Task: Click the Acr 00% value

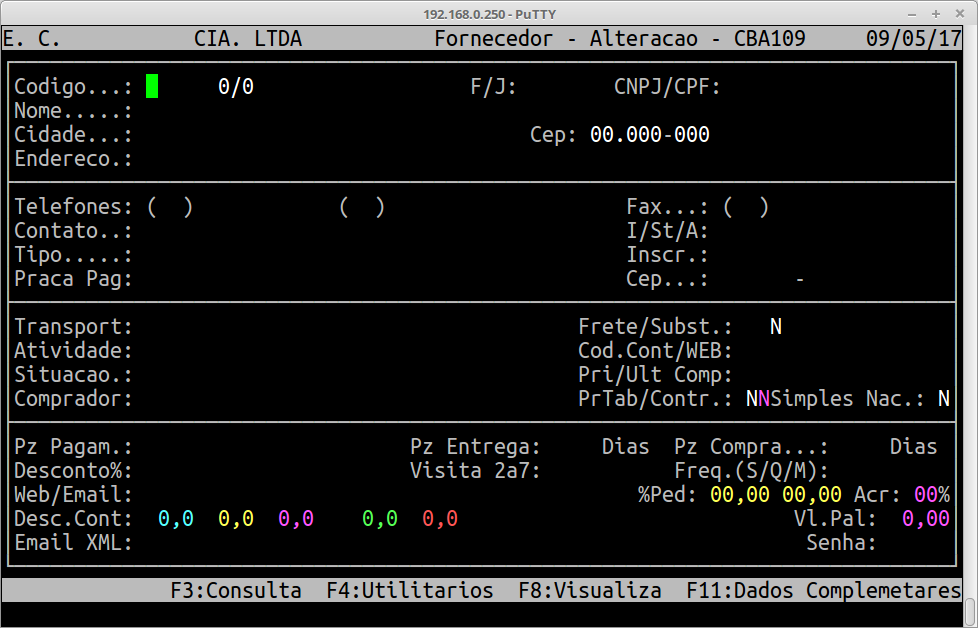Action: tap(931, 495)
